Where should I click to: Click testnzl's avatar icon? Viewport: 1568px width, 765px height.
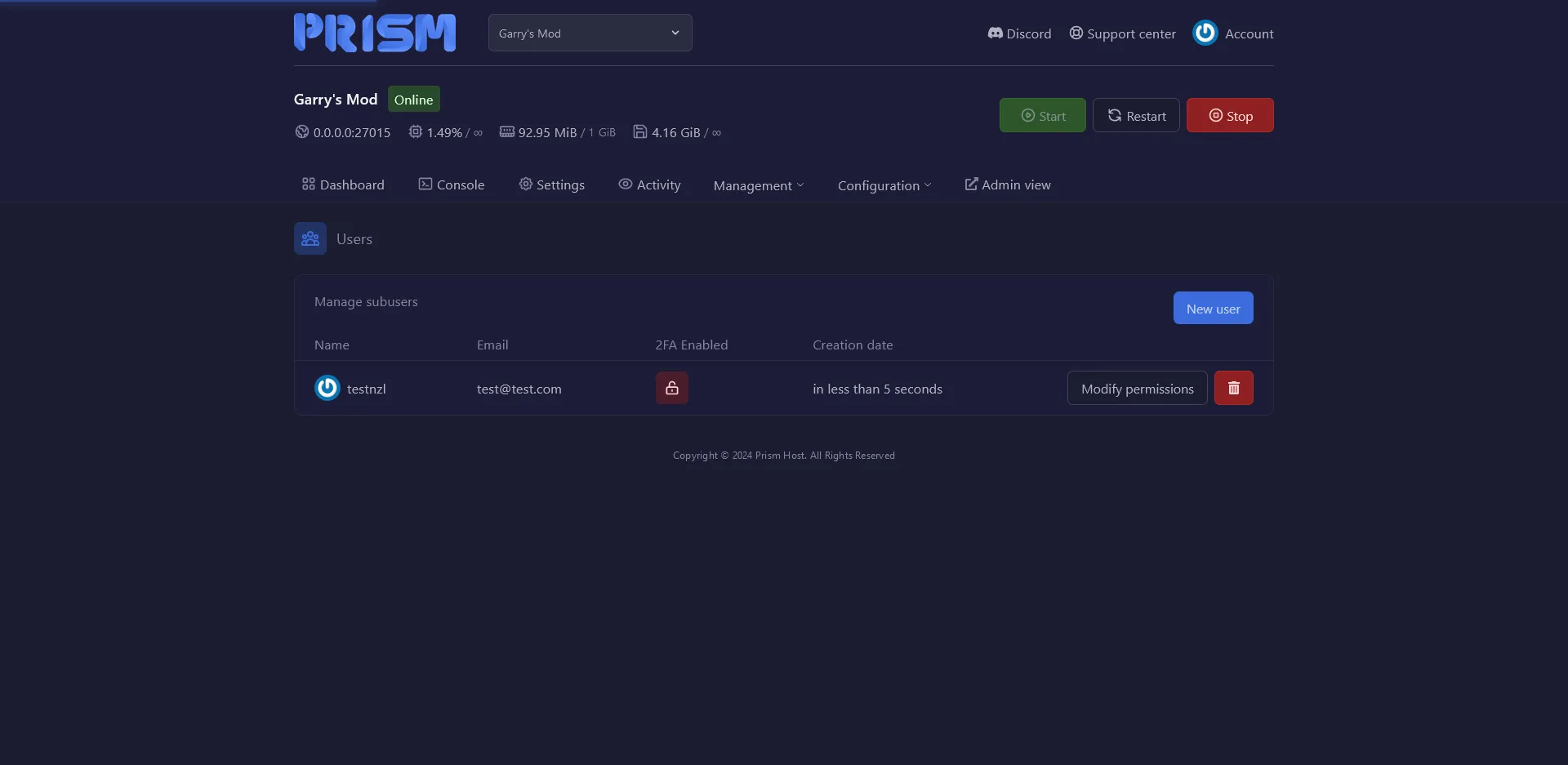[327, 389]
